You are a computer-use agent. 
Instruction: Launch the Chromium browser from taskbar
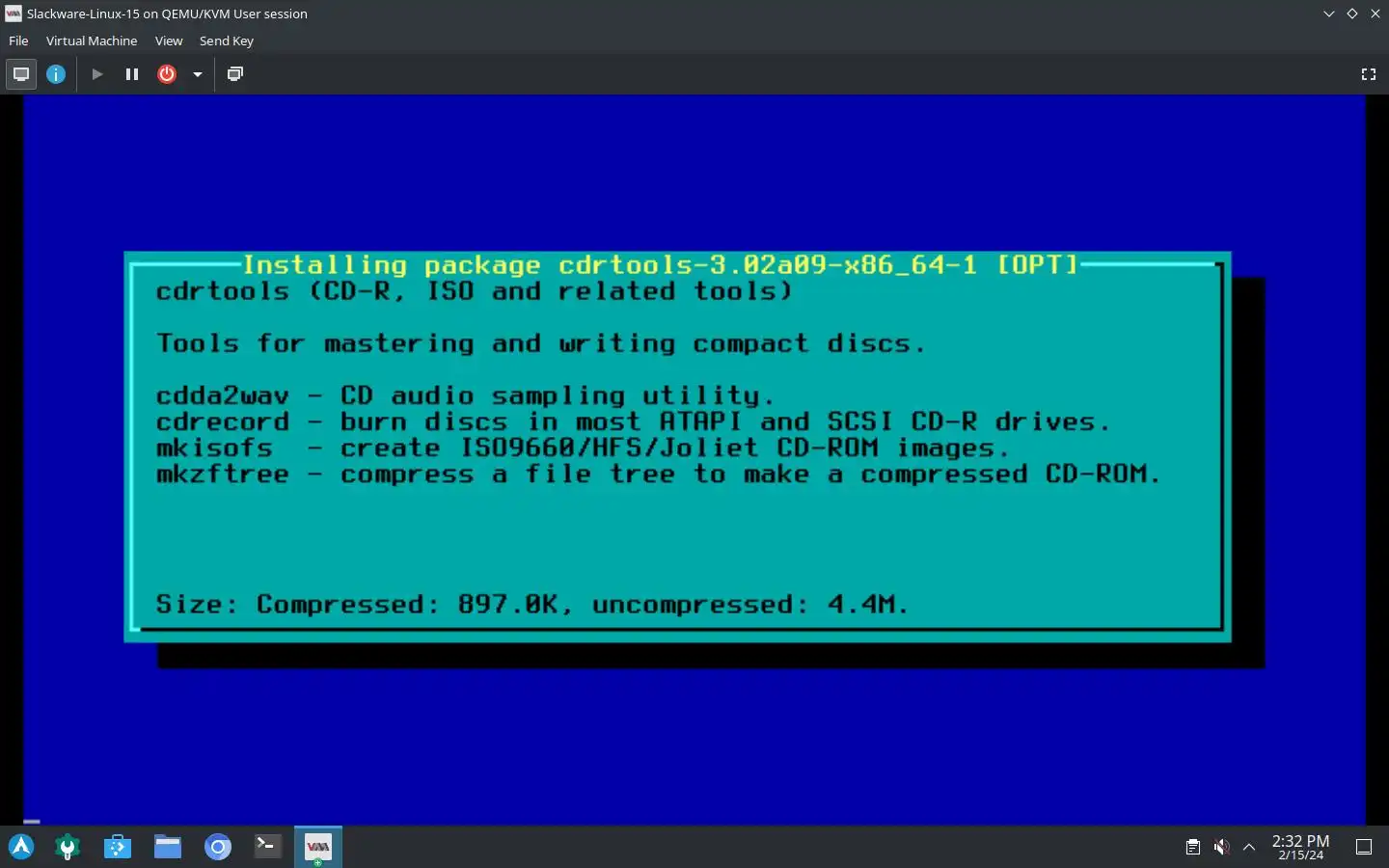[218, 847]
